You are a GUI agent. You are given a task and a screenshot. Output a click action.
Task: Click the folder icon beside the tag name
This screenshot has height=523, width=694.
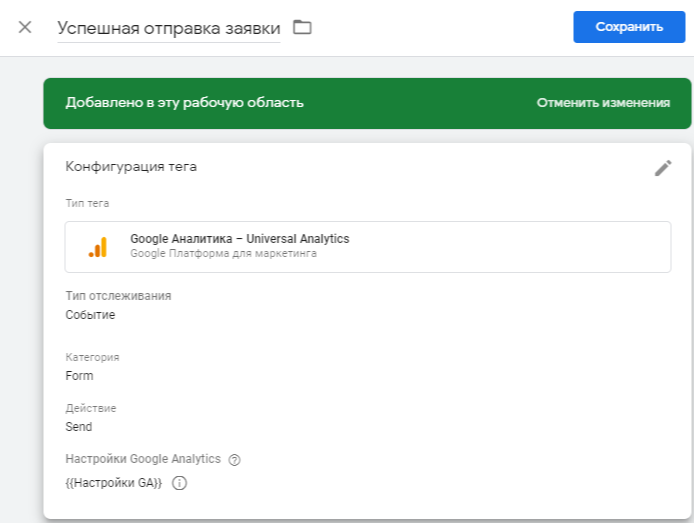tap(301, 27)
